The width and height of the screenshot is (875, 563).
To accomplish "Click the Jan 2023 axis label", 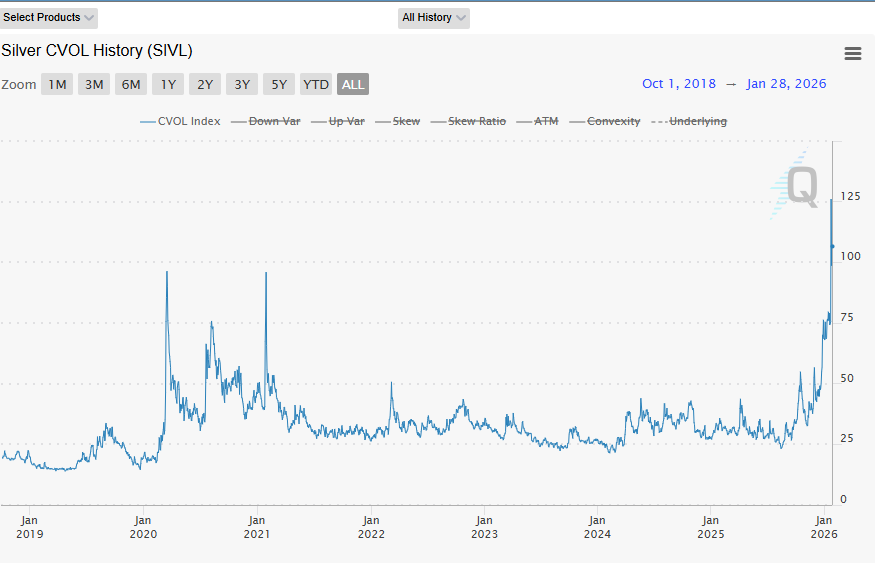I will (484, 527).
